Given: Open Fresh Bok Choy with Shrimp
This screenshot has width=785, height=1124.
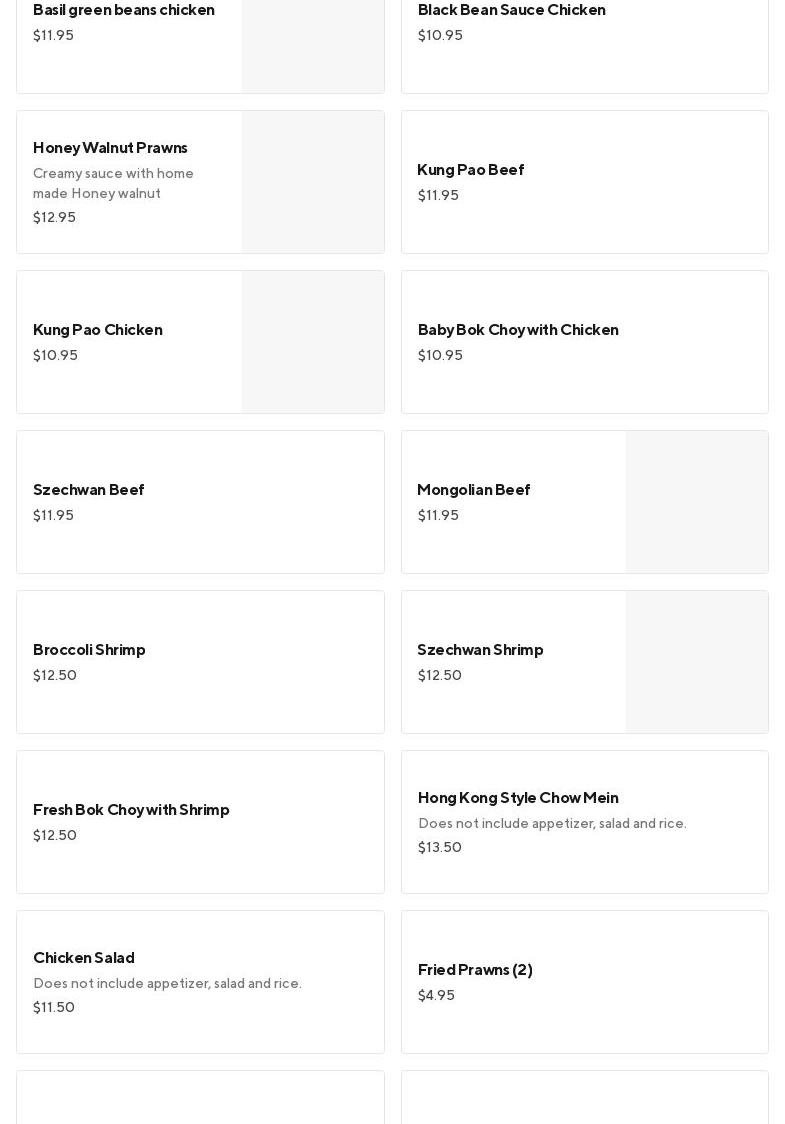Looking at the screenshot, I should pos(131,810).
